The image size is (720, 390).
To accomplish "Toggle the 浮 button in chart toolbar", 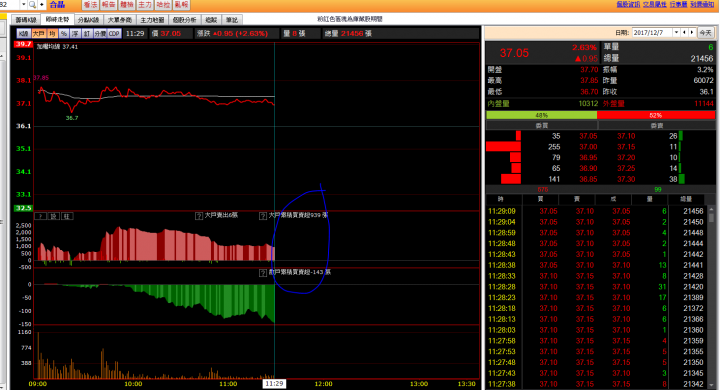I will click(75, 34).
